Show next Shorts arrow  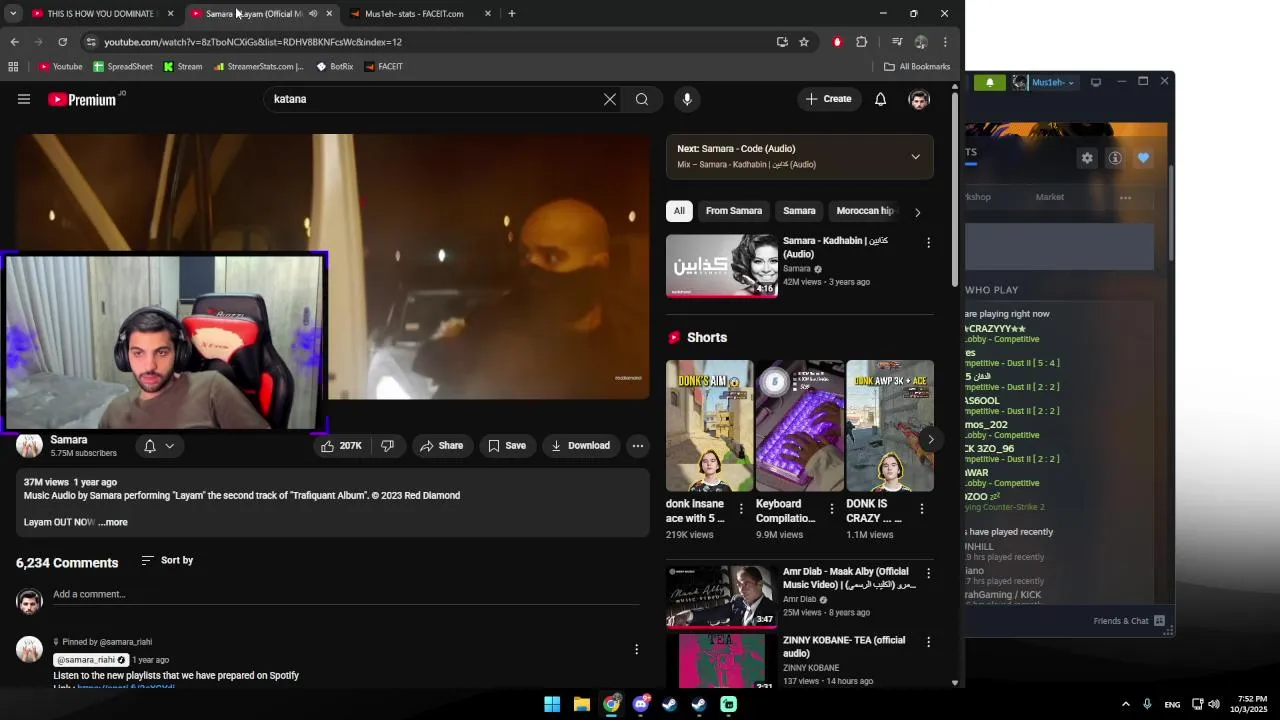pos(930,439)
